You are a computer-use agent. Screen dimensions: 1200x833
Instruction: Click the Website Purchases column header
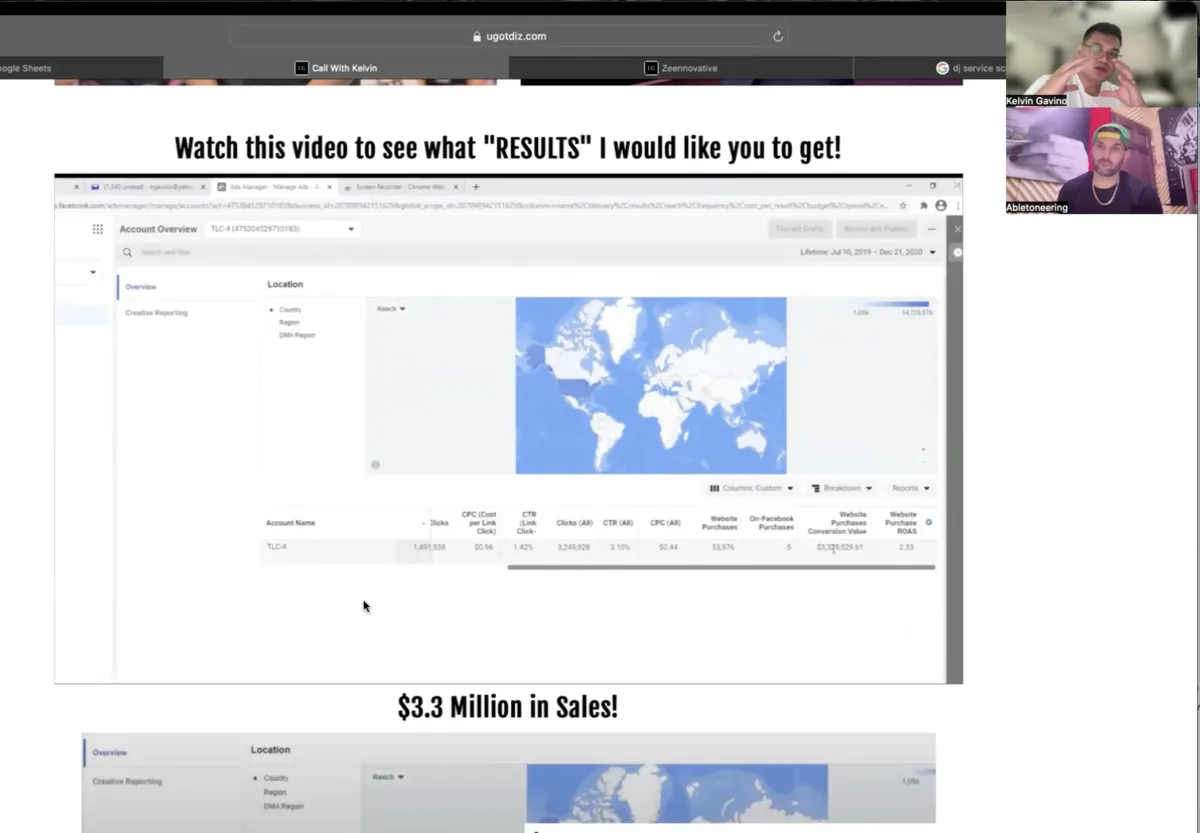719,523
